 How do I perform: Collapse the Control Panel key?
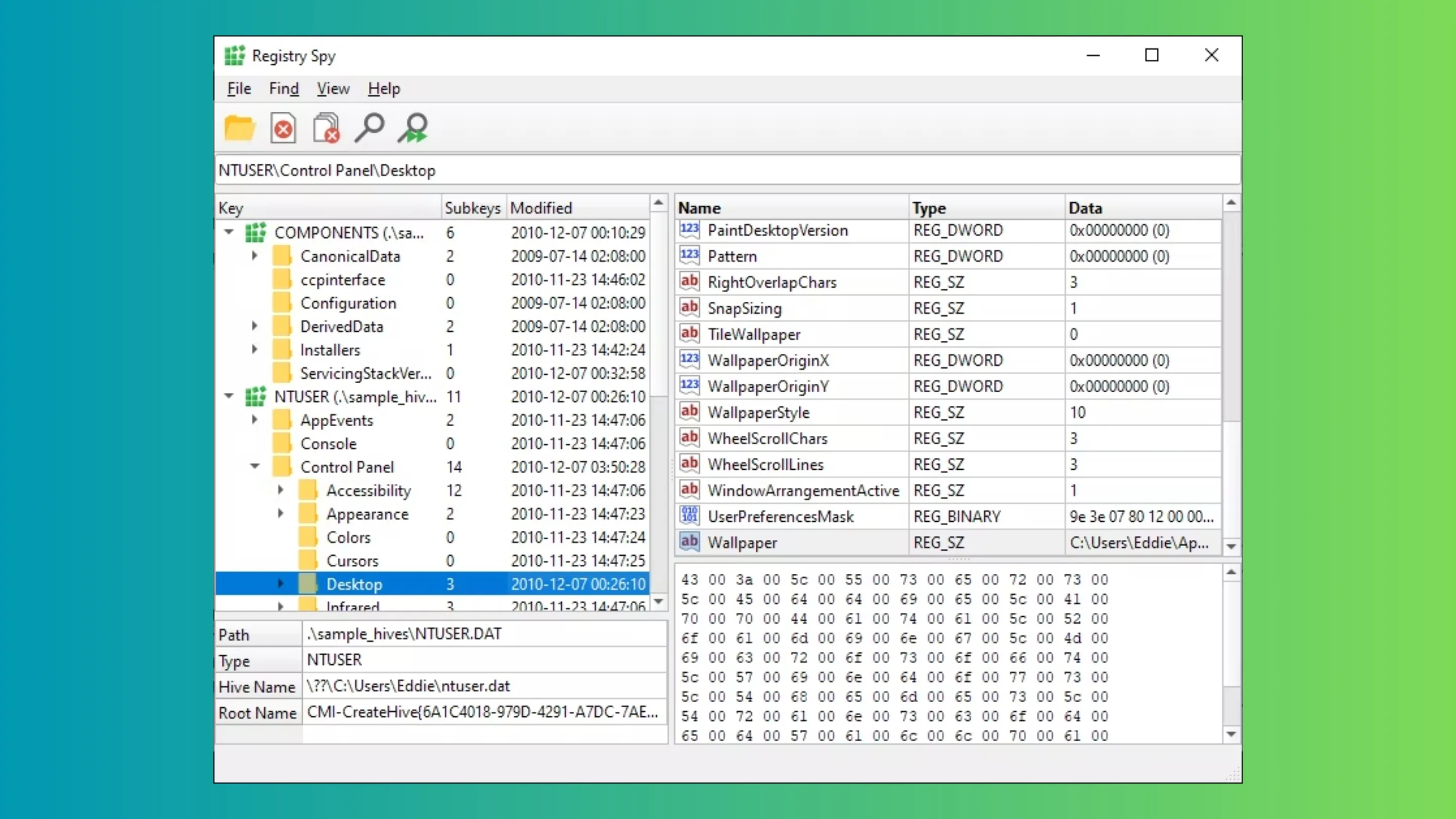click(255, 467)
